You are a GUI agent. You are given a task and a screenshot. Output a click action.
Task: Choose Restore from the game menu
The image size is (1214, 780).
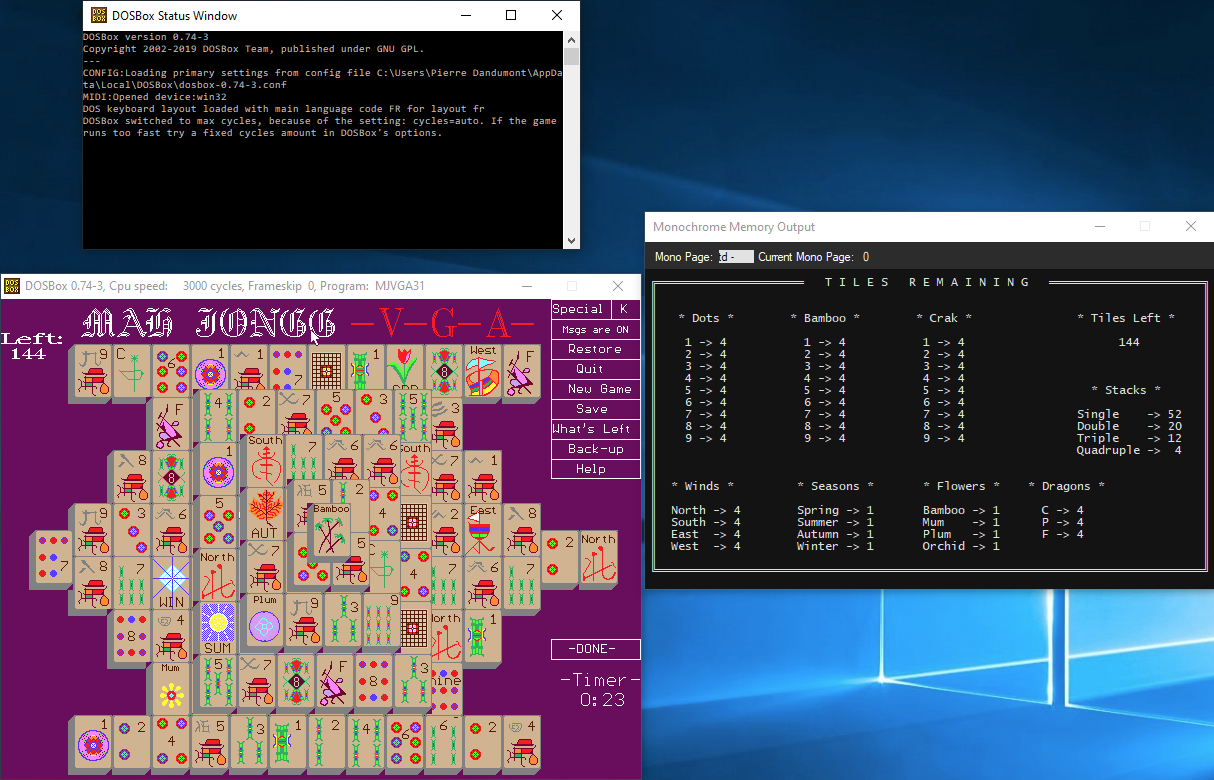595,349
